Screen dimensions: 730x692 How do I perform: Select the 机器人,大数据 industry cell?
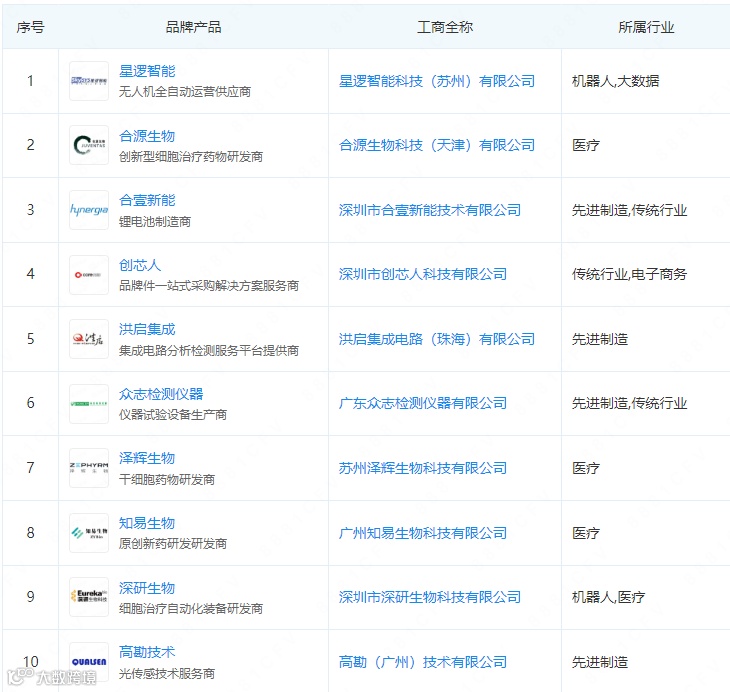(x=615, y=81)
